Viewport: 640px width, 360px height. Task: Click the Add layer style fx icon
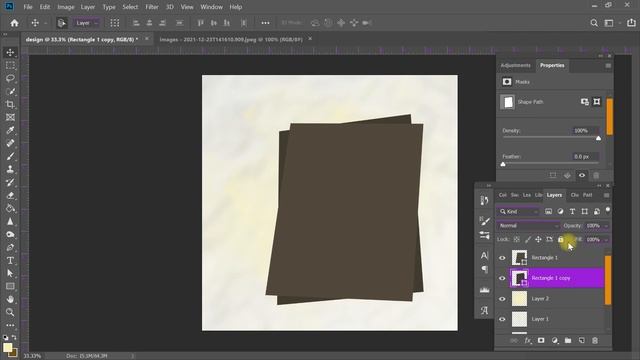528,340
